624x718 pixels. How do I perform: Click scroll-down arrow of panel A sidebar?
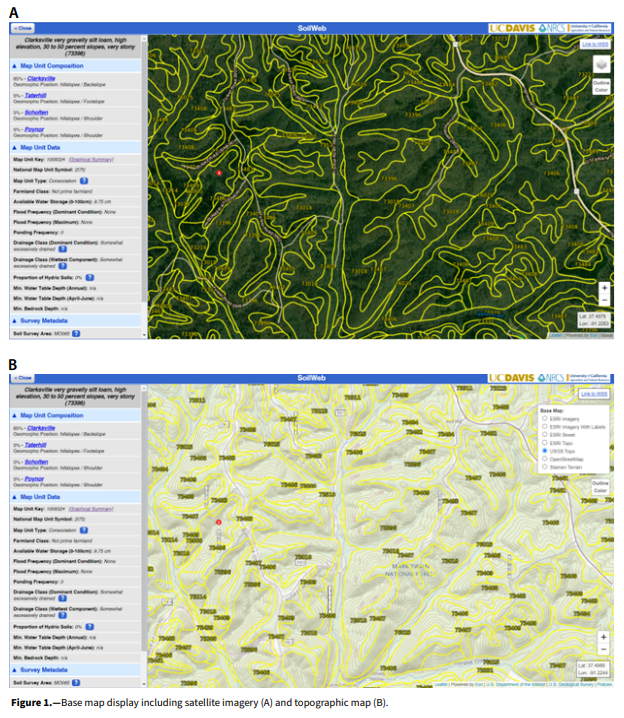point(144,335)
